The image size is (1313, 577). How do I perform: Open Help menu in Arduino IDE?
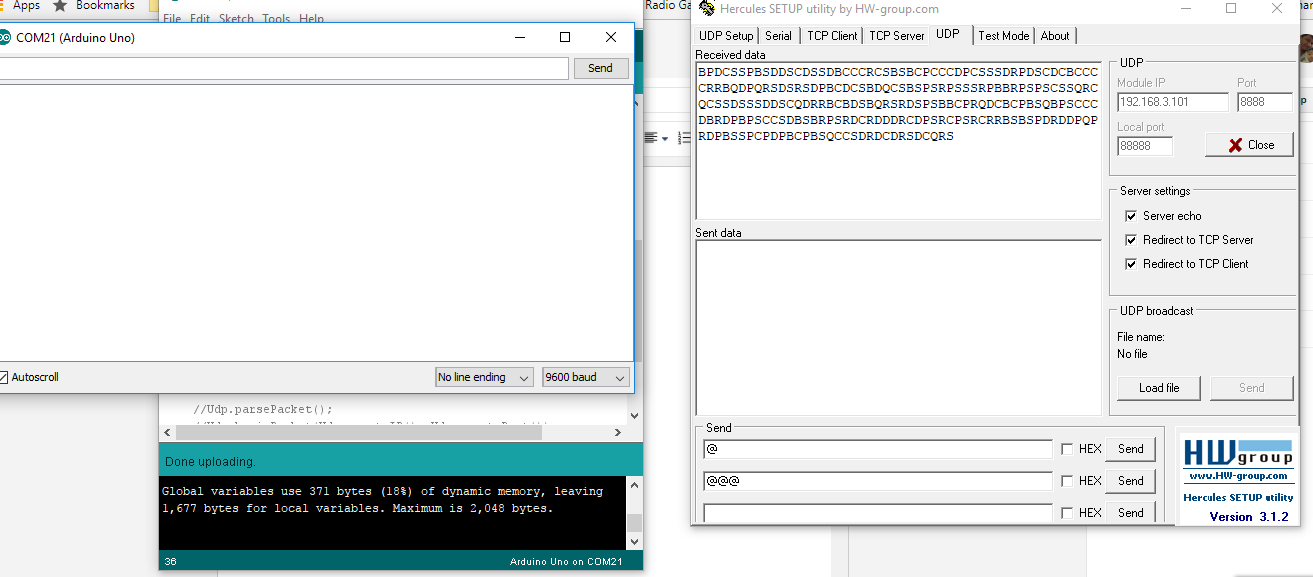coord(311,19)
